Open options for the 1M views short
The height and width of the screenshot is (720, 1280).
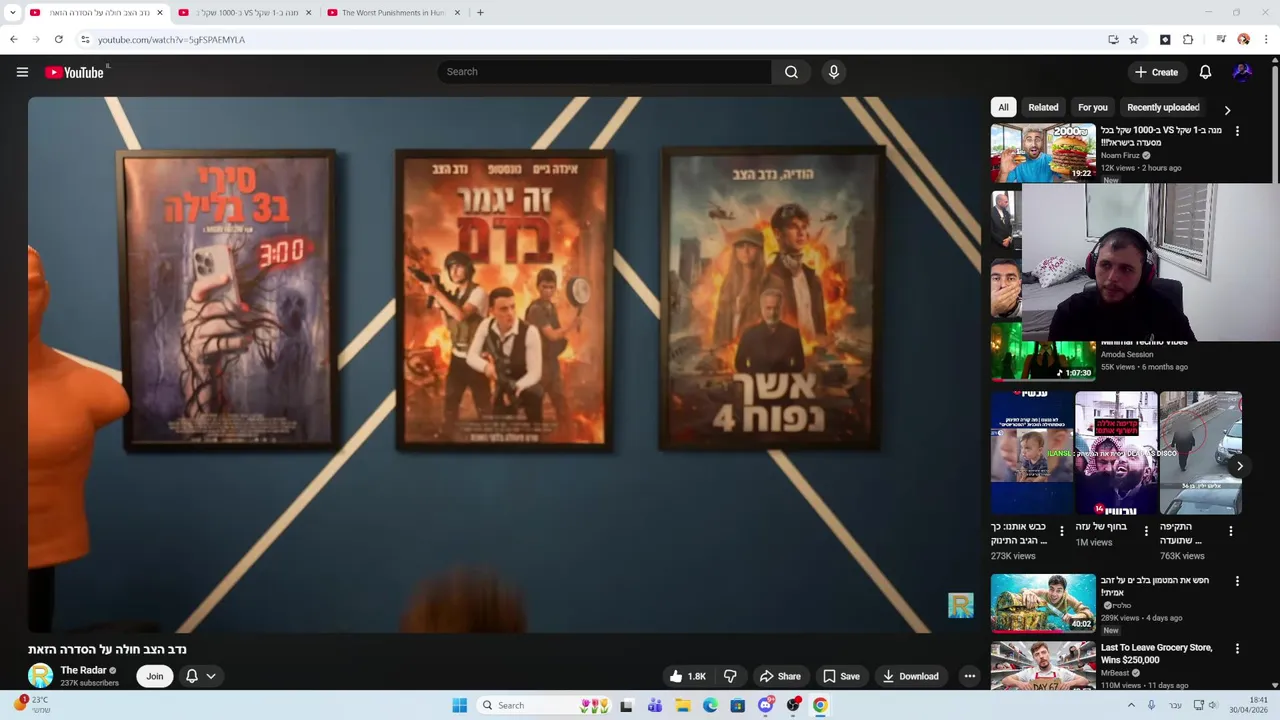click(x=1146, y=531)
